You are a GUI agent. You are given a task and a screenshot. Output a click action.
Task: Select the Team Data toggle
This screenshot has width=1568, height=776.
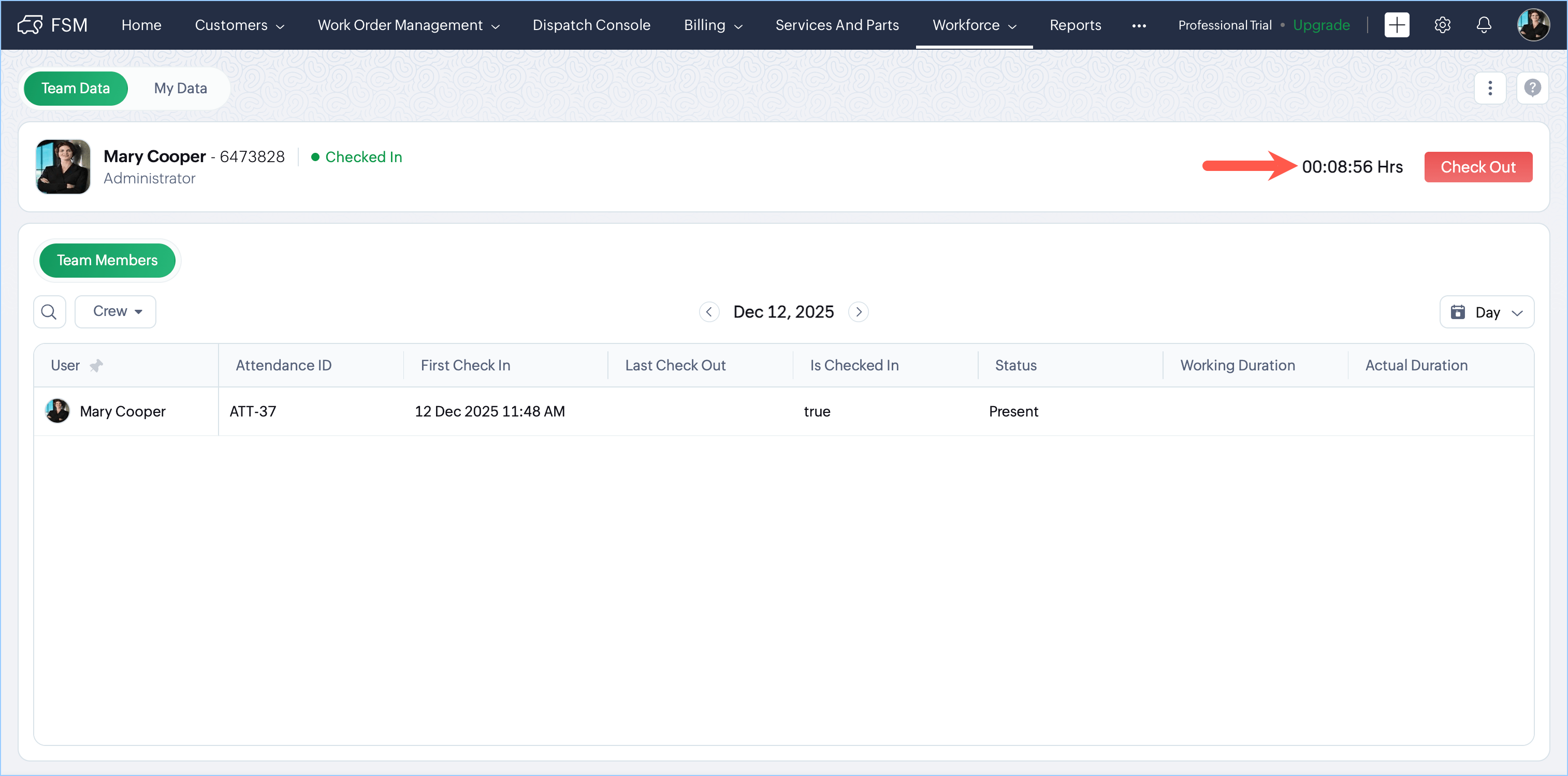pos(76,88)
